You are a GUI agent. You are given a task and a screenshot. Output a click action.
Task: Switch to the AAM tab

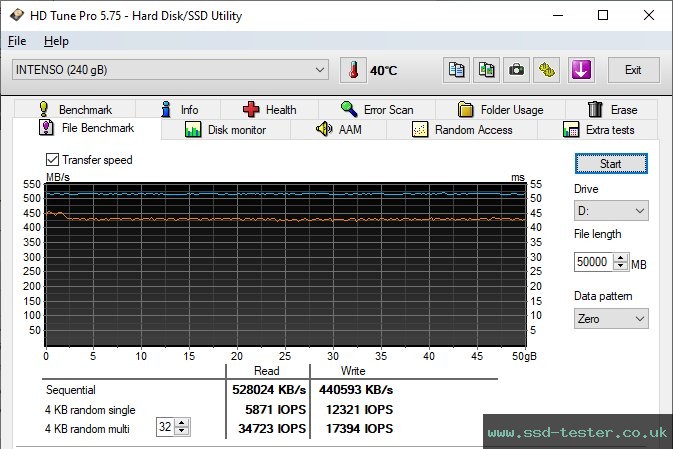point(339,130)
